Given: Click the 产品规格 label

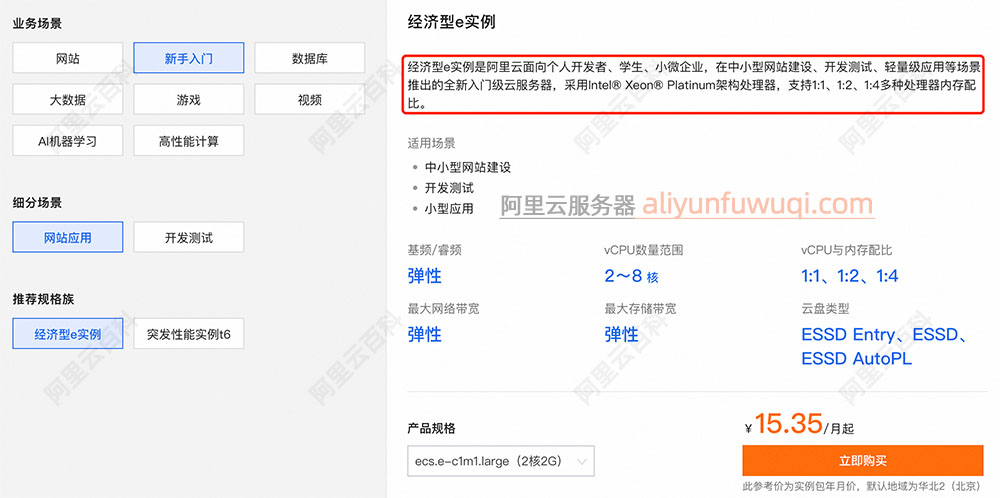Looking at the screenshot, I should [432, 428].
